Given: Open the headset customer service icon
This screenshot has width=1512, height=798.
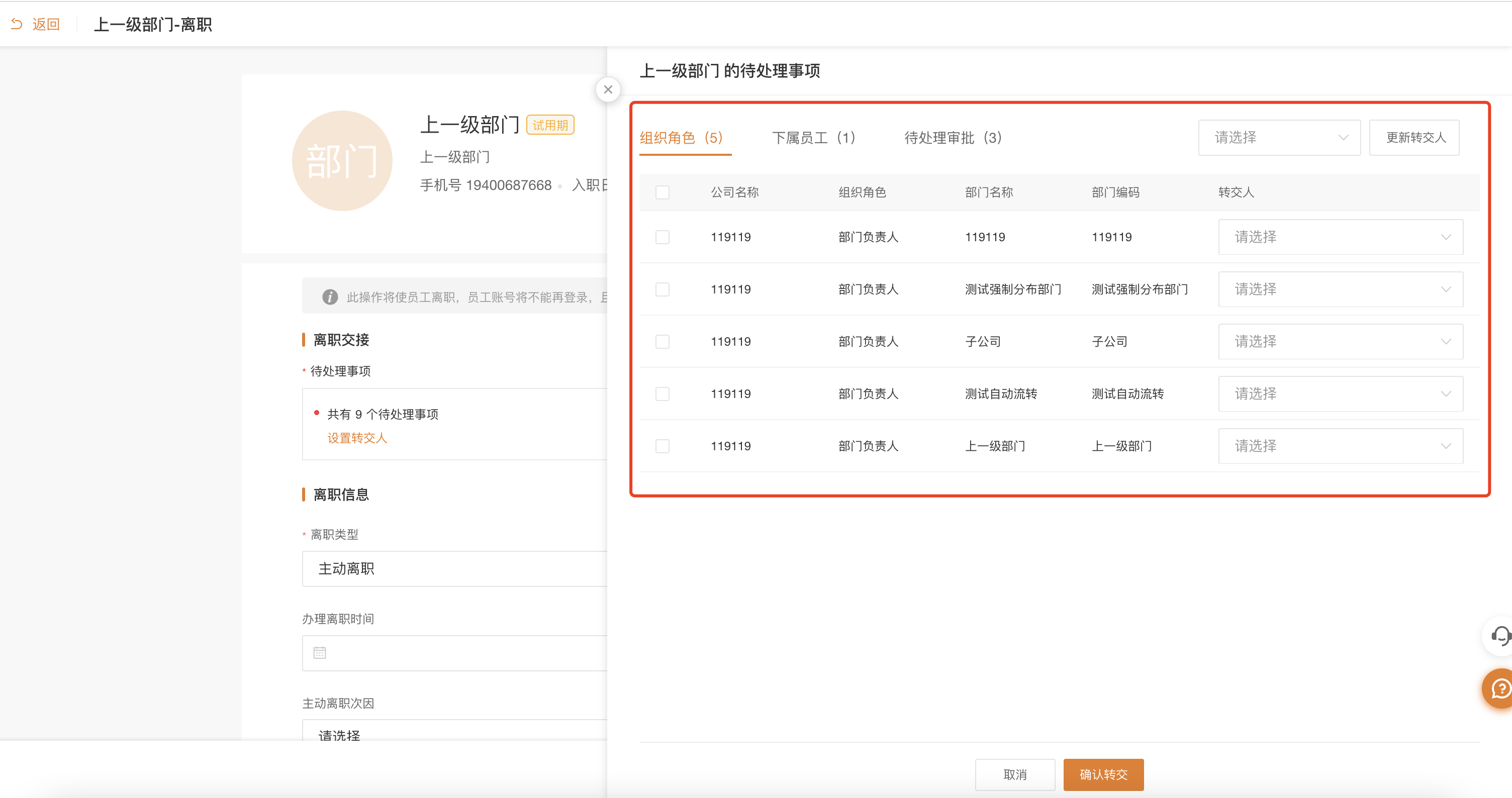Looking at the screenshot, I should [x=1500, y=636].
